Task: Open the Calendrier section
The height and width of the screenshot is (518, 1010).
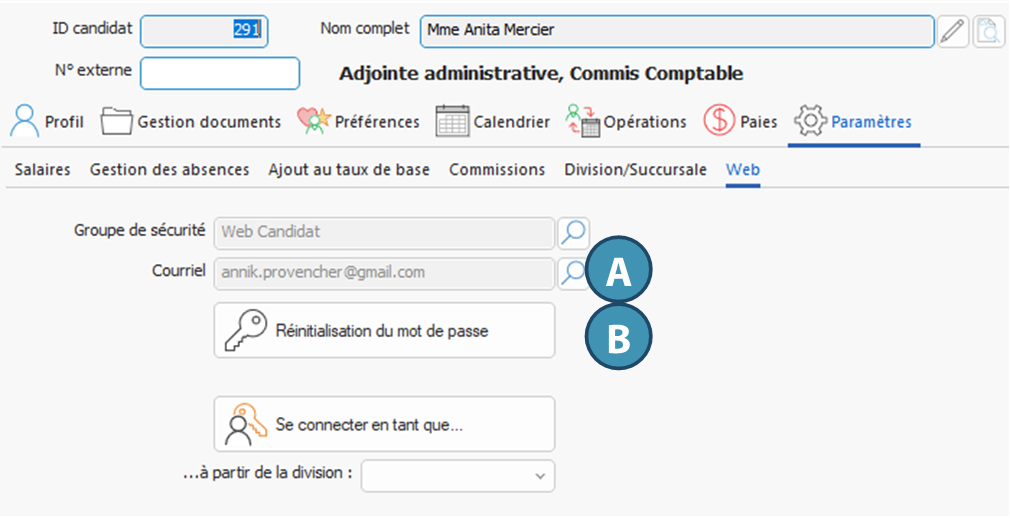Action: coord(494,122)
